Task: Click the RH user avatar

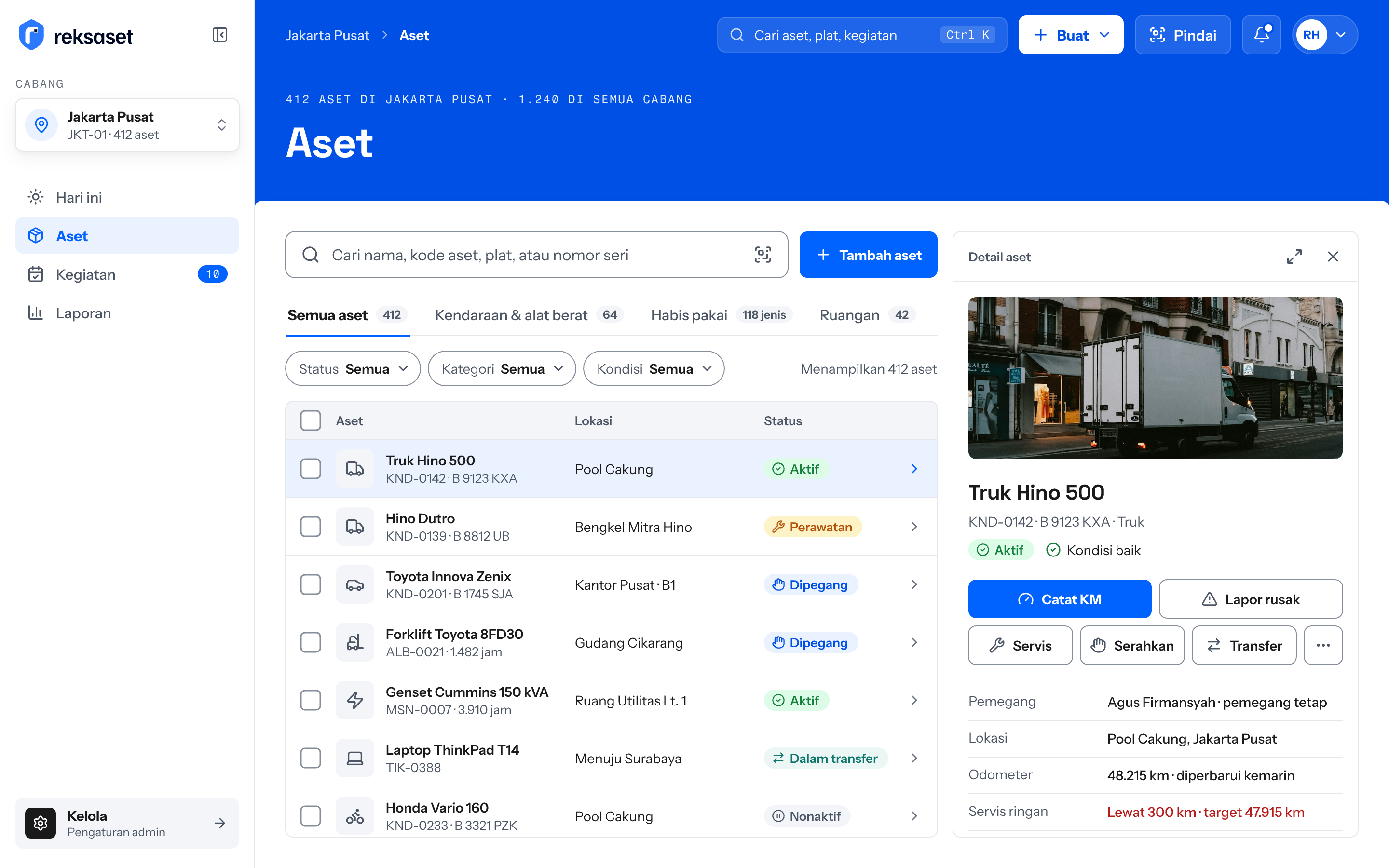Action: [x=1311, y=35]
